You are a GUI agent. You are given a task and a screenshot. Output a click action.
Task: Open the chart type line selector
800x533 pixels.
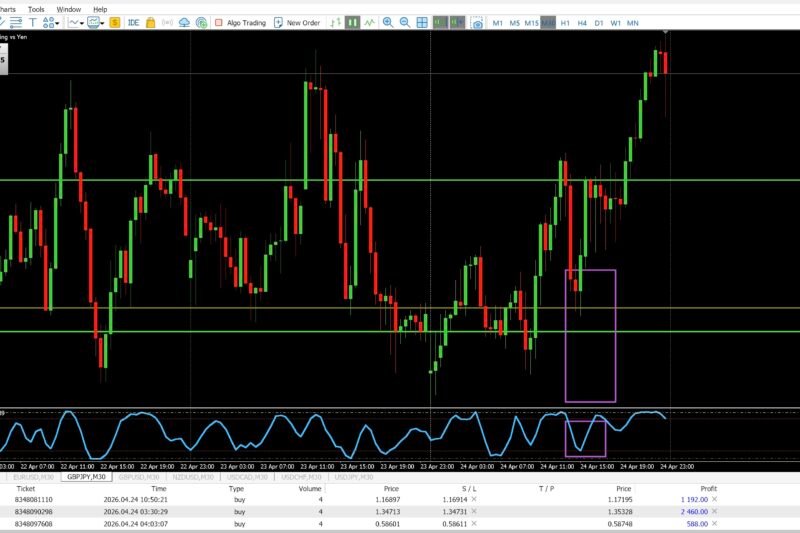(x=74, y=22)
